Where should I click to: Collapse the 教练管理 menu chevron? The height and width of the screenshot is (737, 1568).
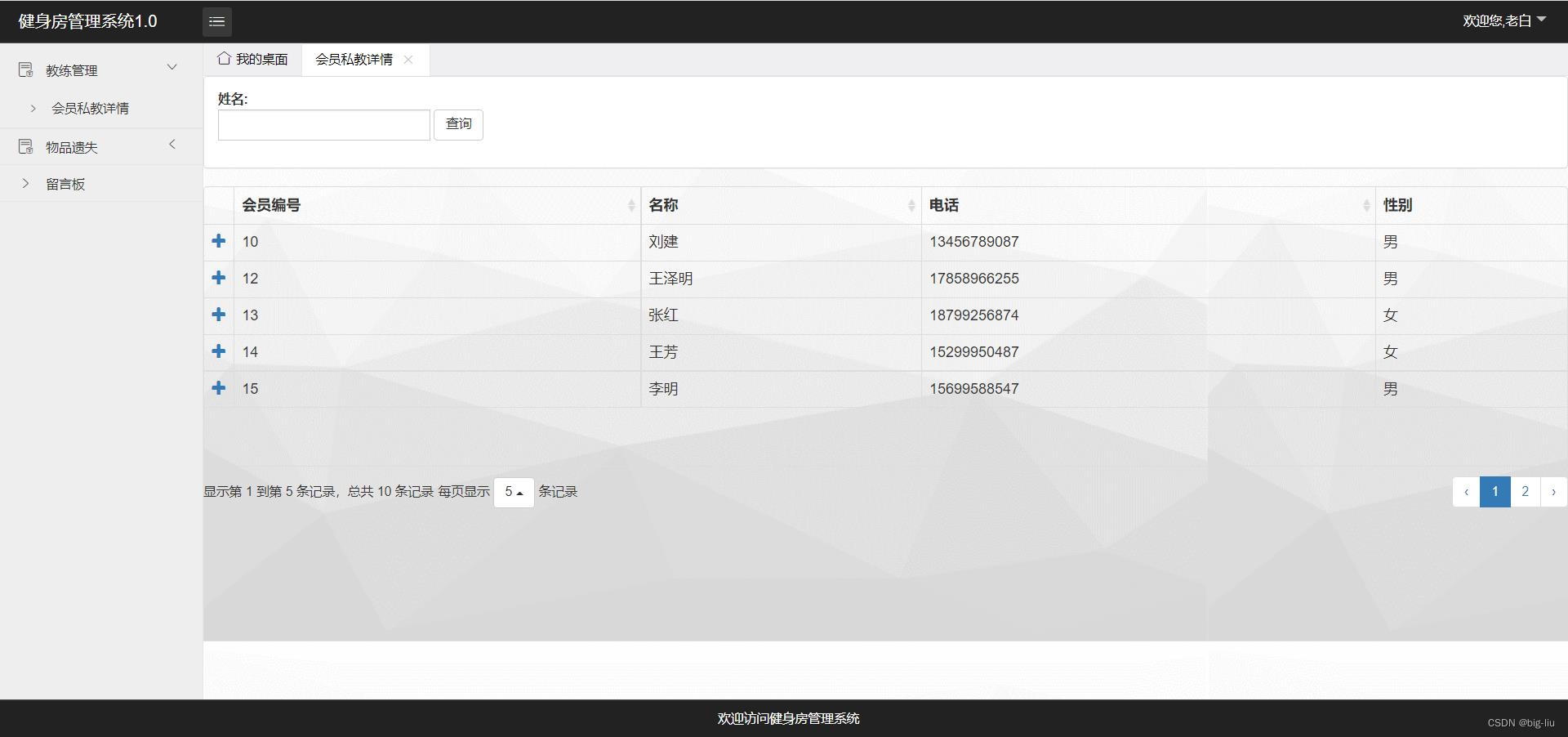tap(172, 67)
